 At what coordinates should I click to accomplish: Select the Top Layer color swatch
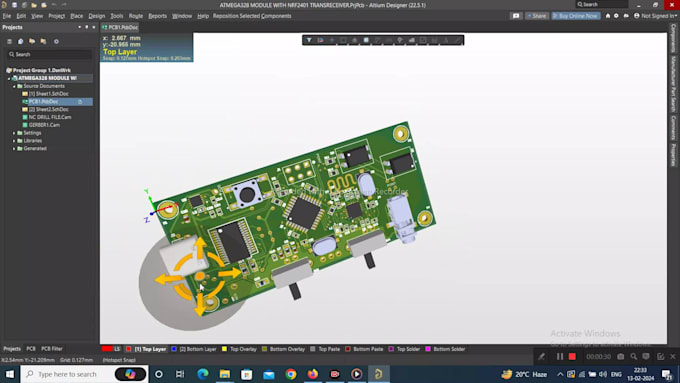click(x=129, y=349)
